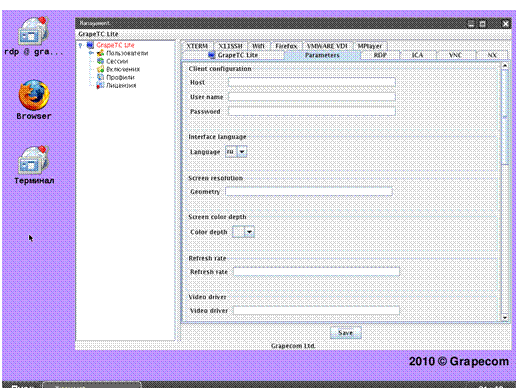Click the scrollbar down arrow in Parameters panel
The image size is (518, 391).
point(505,318)
